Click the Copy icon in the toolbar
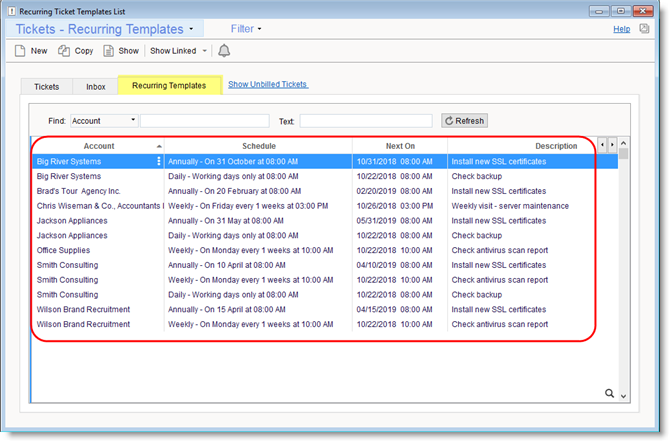 (64, 50)
